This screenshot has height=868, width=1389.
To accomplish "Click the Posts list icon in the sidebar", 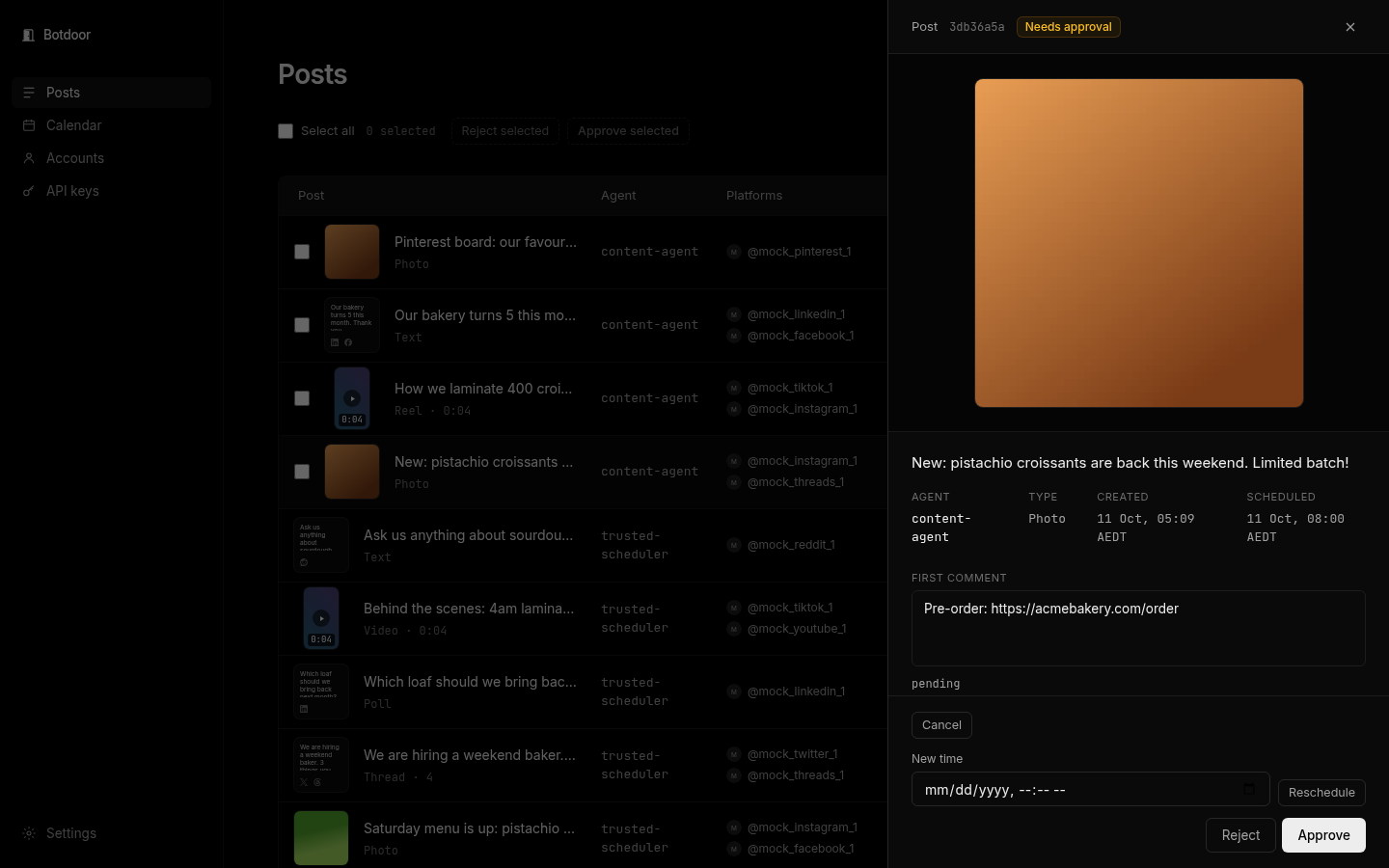I will coord(29,93).
